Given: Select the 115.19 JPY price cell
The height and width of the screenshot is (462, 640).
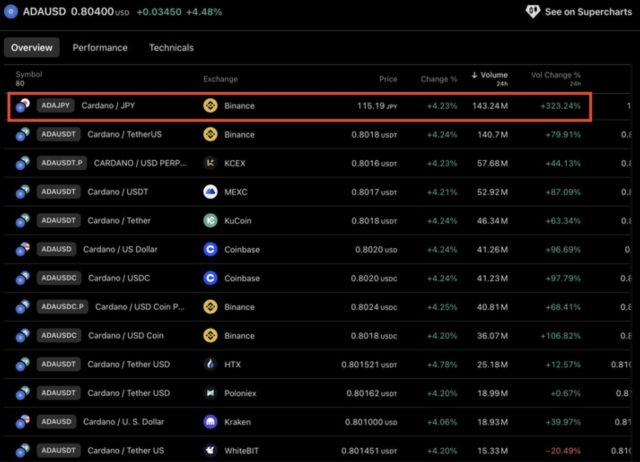Looking at the screenshot, I should pyautogui.click(x=377, y=106).
